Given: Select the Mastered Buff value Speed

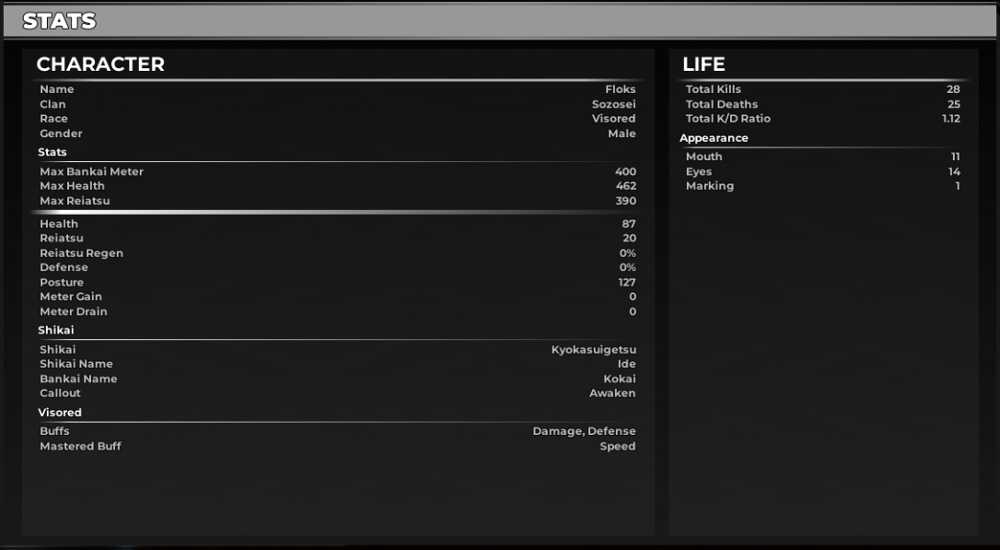Looking at the screenshot, I should click(x=617, y=447).
